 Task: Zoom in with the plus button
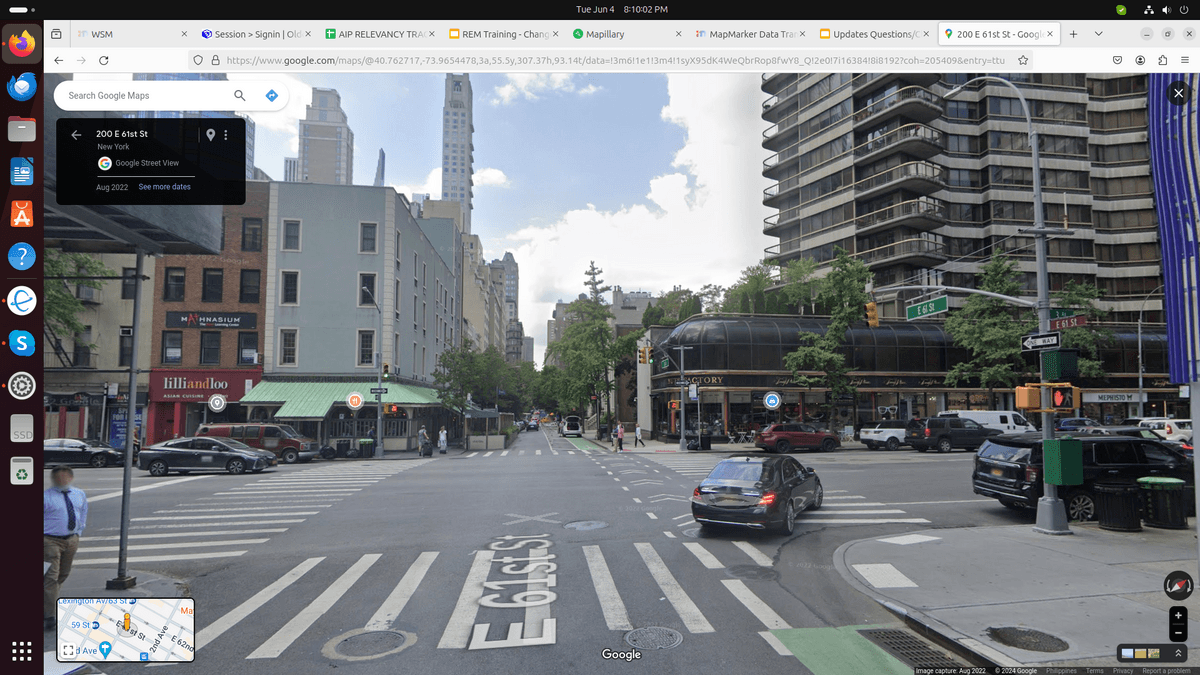point(1178,616)
